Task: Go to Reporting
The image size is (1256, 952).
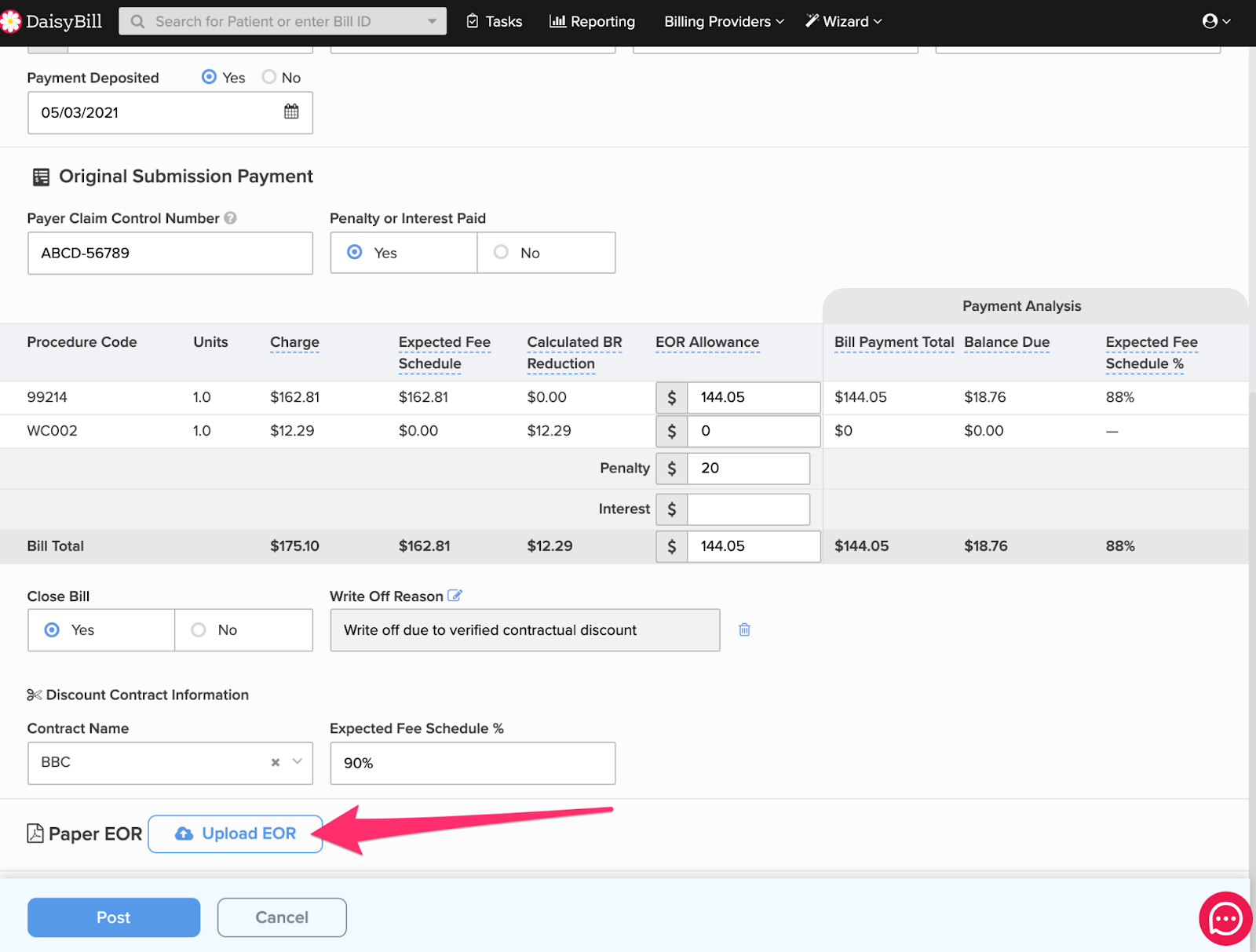Action: pyautogui.click(x=592, y=21)
